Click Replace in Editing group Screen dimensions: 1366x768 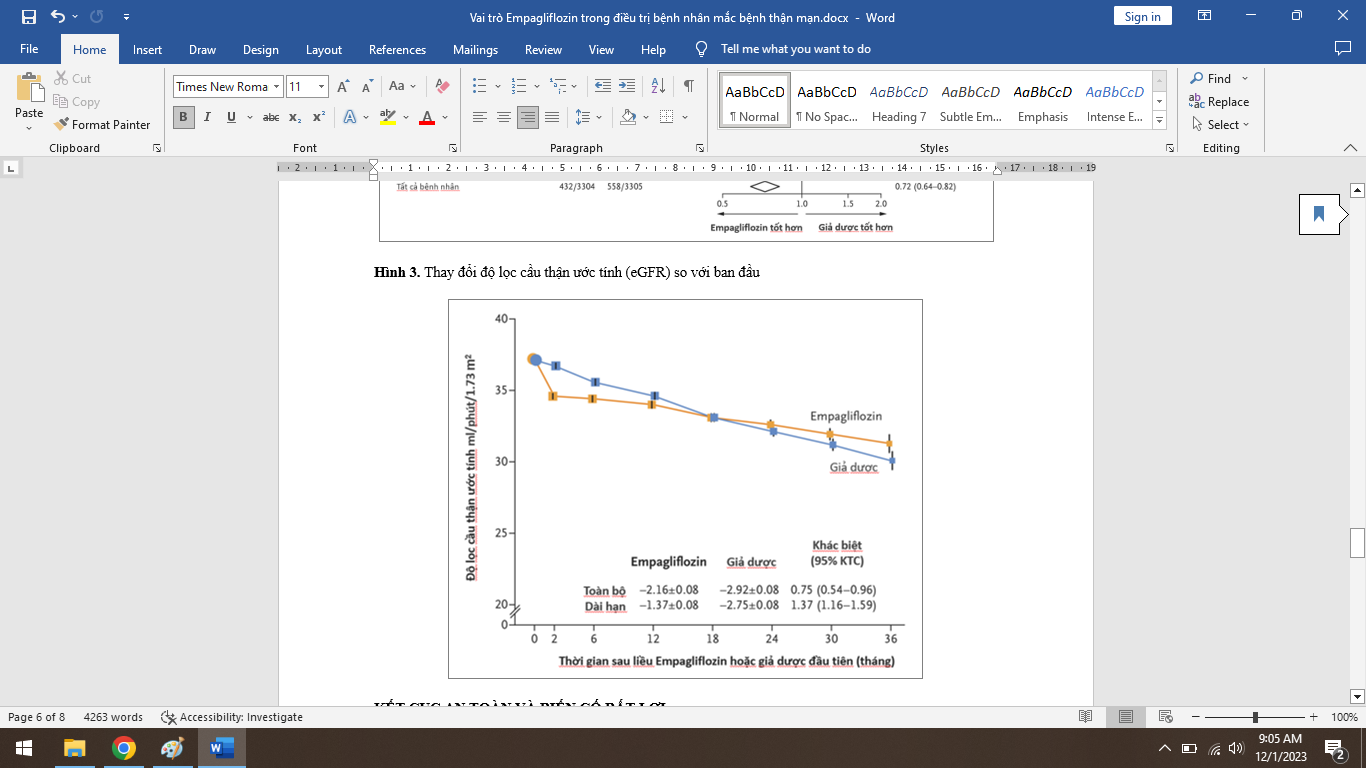pos(1219,102)
